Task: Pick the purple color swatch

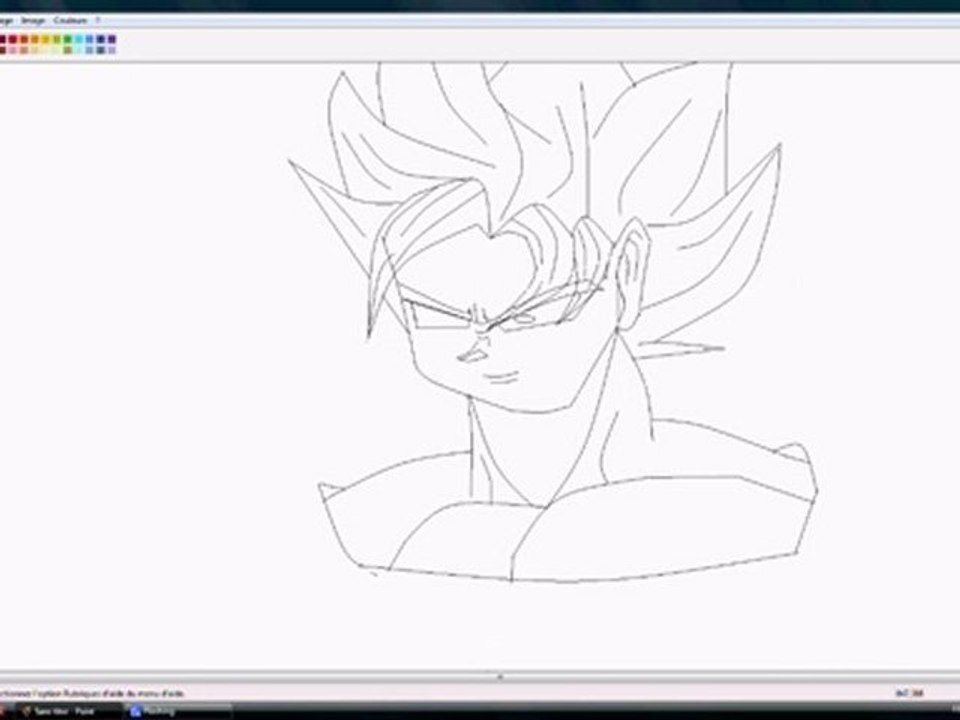Action: [112, 39]
